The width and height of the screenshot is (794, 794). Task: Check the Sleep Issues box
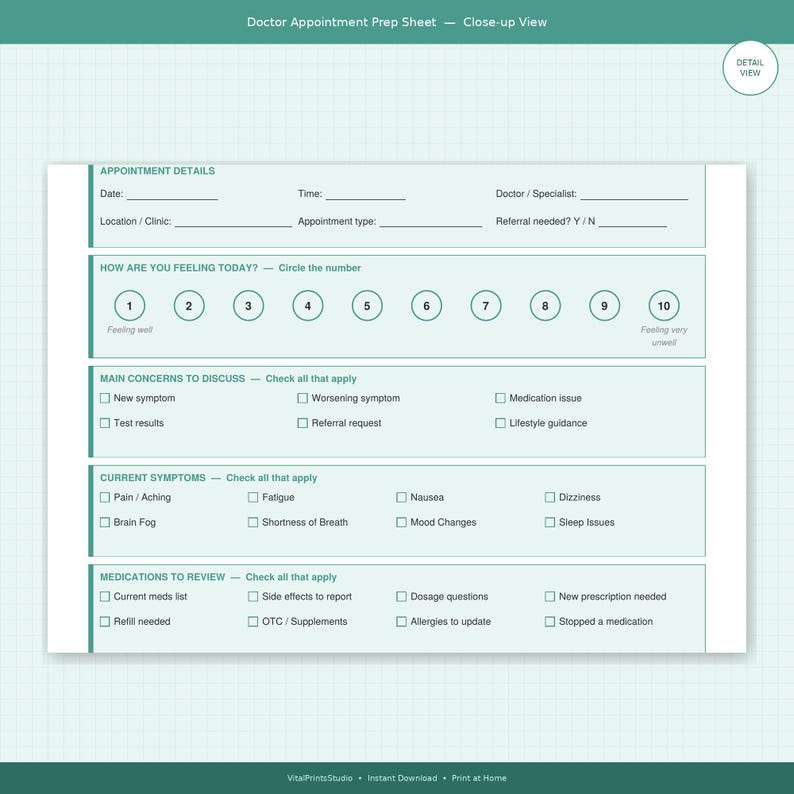tap(550, 522)
